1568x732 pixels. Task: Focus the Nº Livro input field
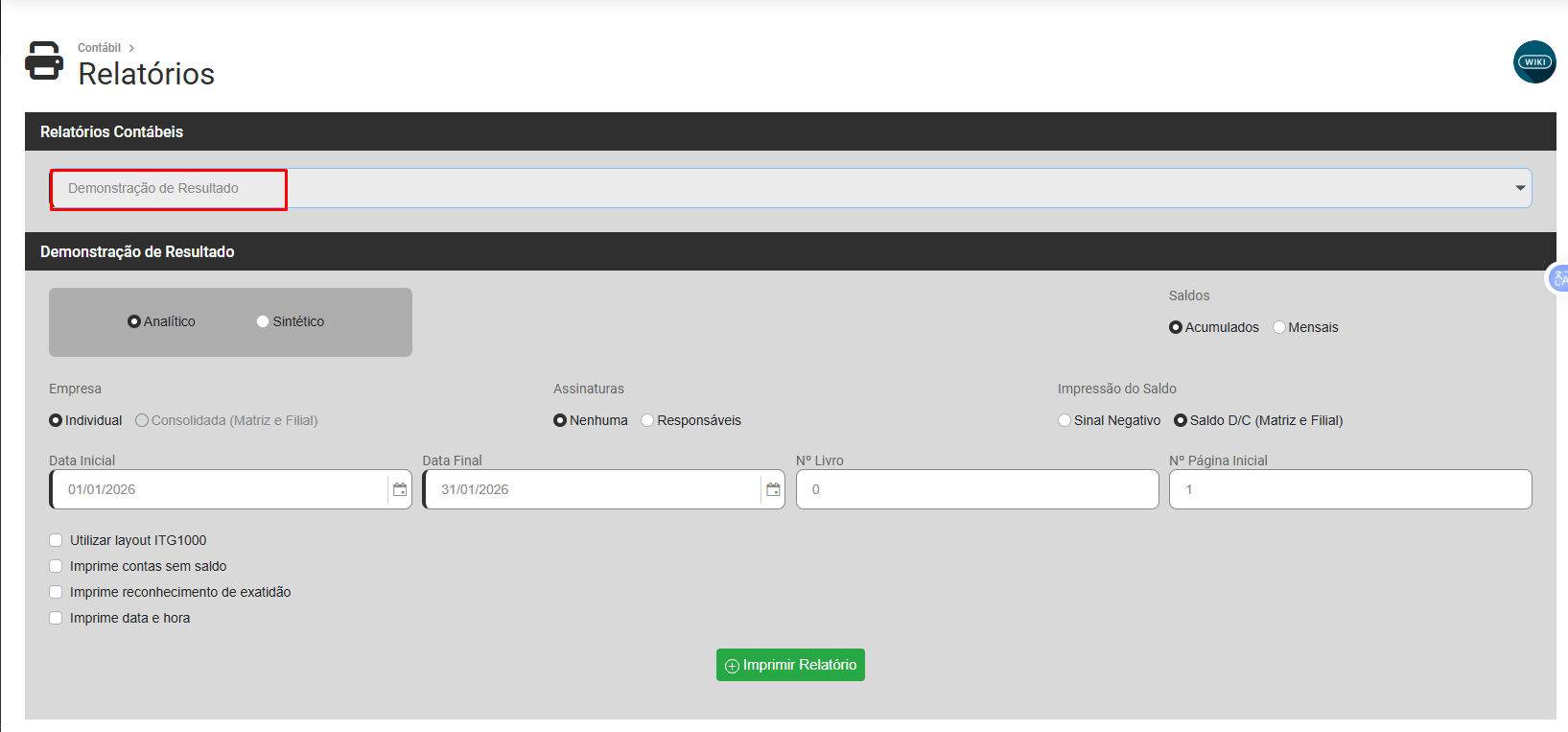click(x=977, y=489)
